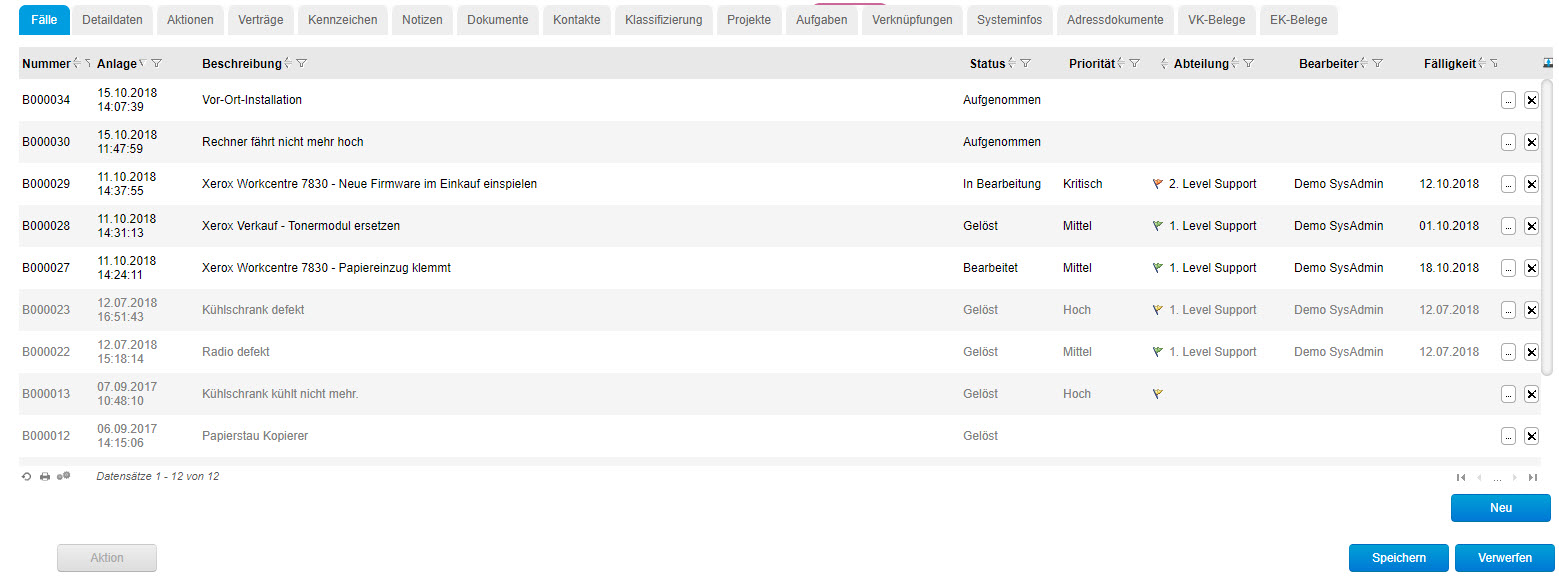Go to the next page of records
Viewport: 1559px width, 580px height.
pos(1515,478)
